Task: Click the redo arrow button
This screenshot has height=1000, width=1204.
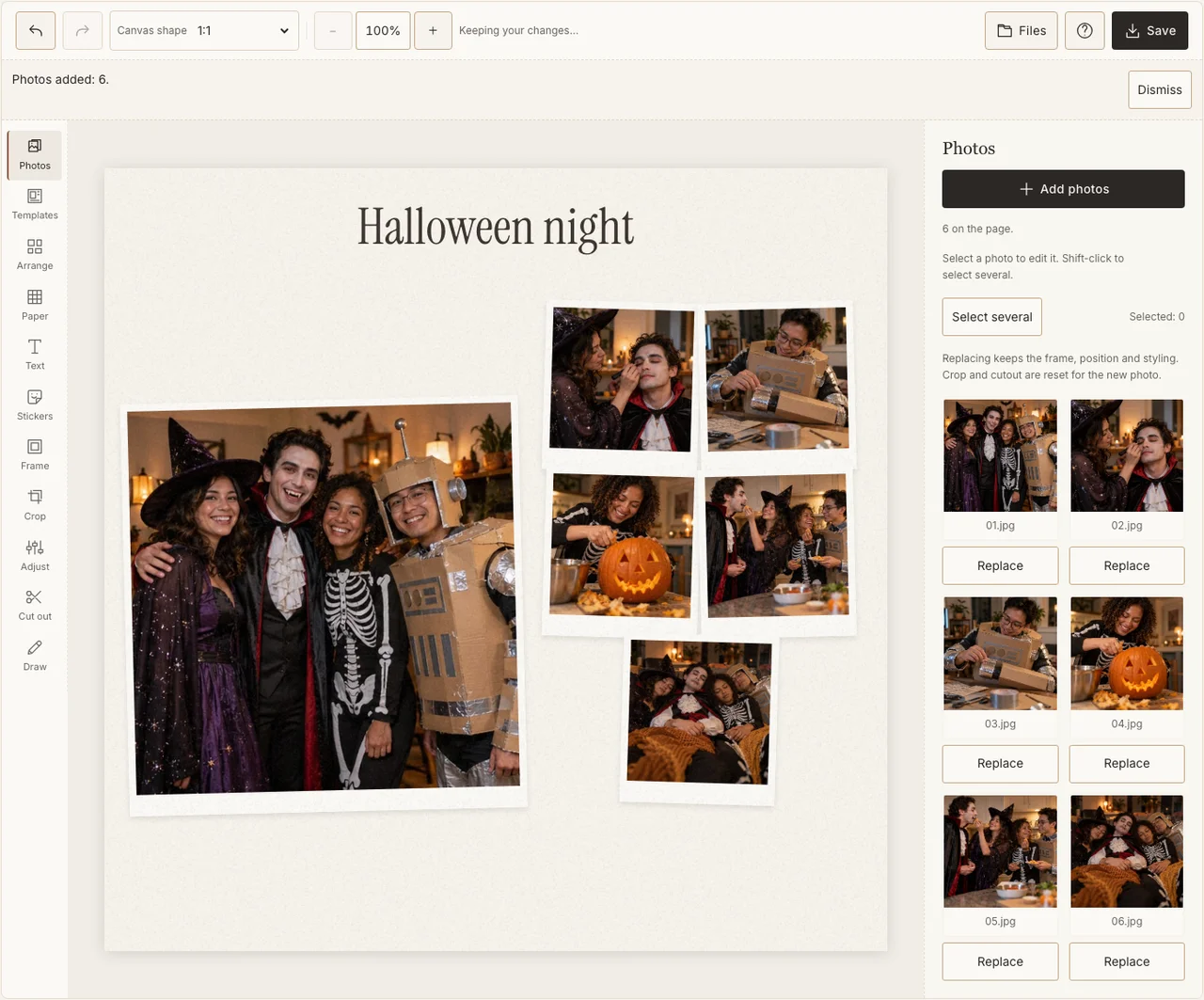Action: pyautogui.click(x=83, y=31)
